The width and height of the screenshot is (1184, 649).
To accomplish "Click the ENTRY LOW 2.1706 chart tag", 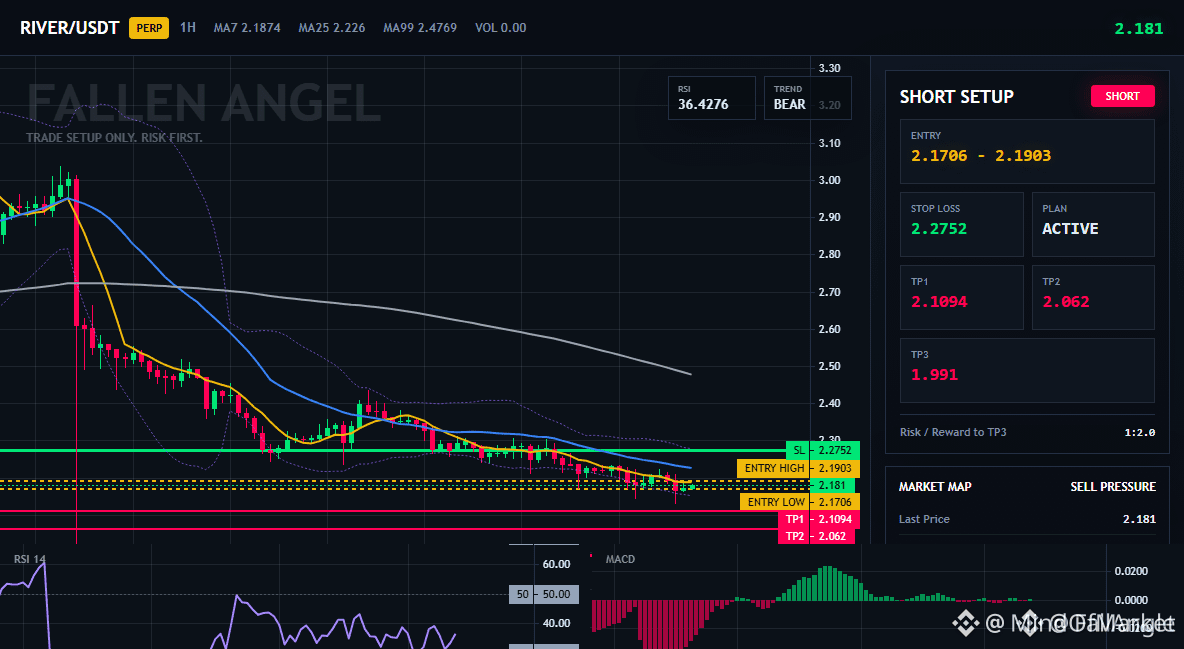I will (x=800, y=502).
